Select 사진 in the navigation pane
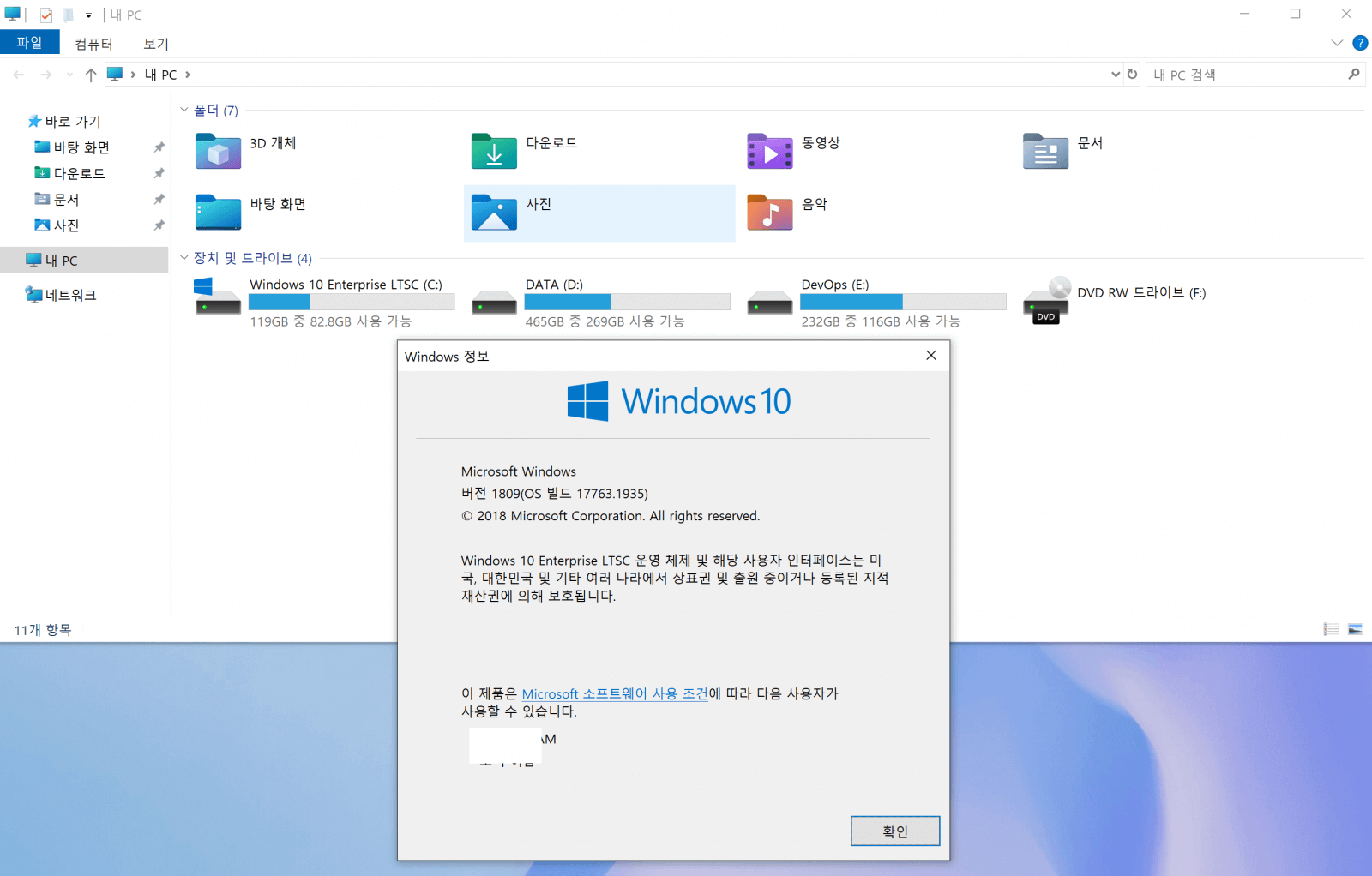Image resolution: width=1372 pixels, height=876 pixels. (66, 225)
